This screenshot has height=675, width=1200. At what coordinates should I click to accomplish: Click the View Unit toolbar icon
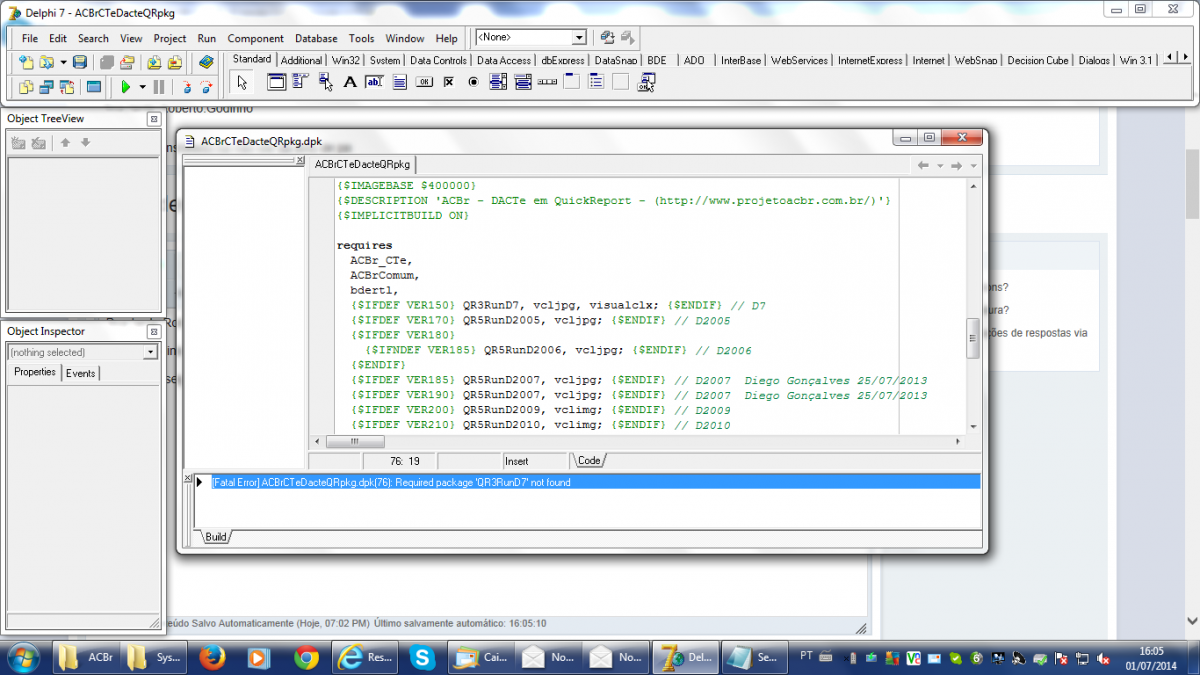coord(26,87)
